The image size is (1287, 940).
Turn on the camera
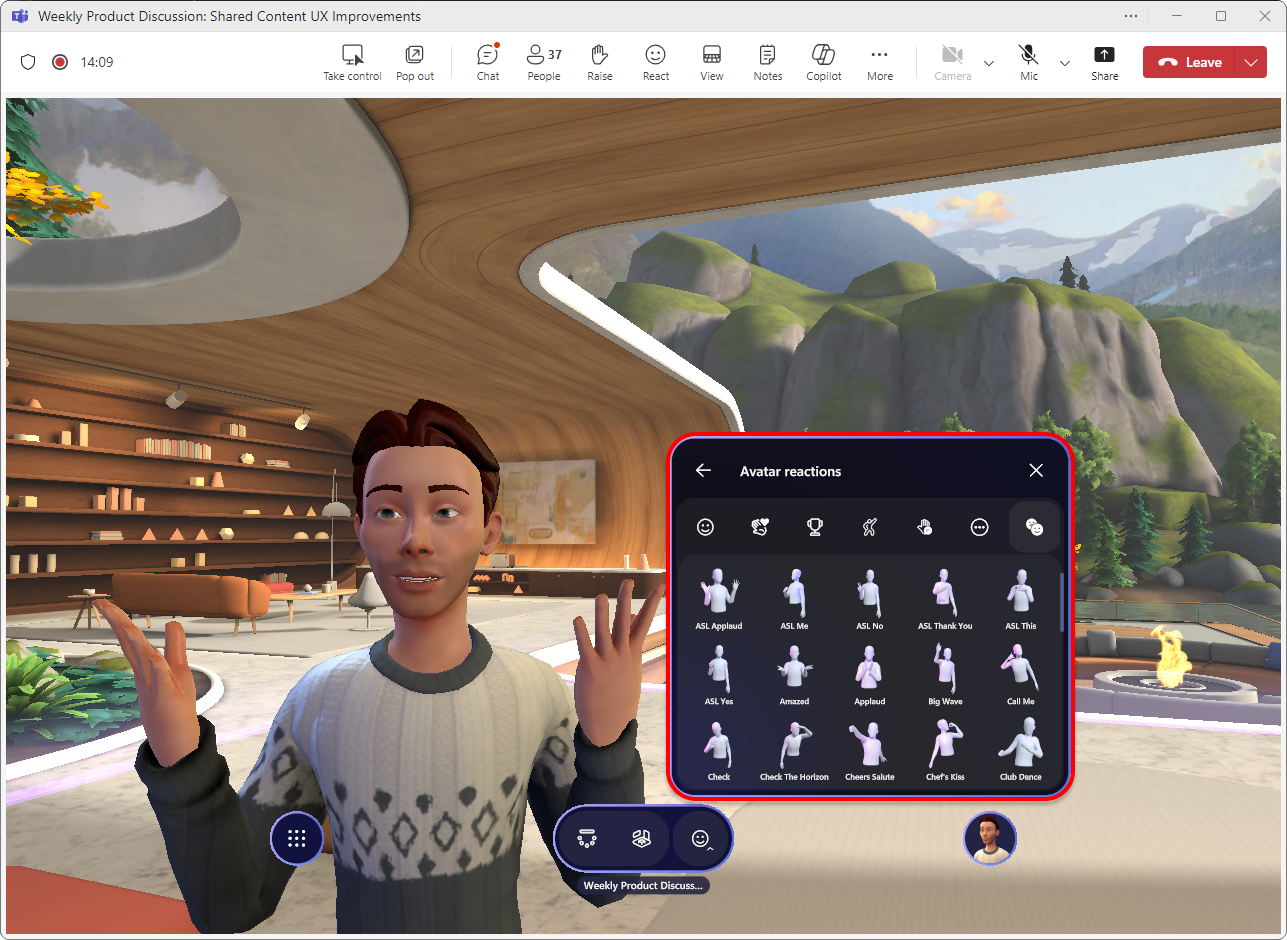tap(952, 61)
